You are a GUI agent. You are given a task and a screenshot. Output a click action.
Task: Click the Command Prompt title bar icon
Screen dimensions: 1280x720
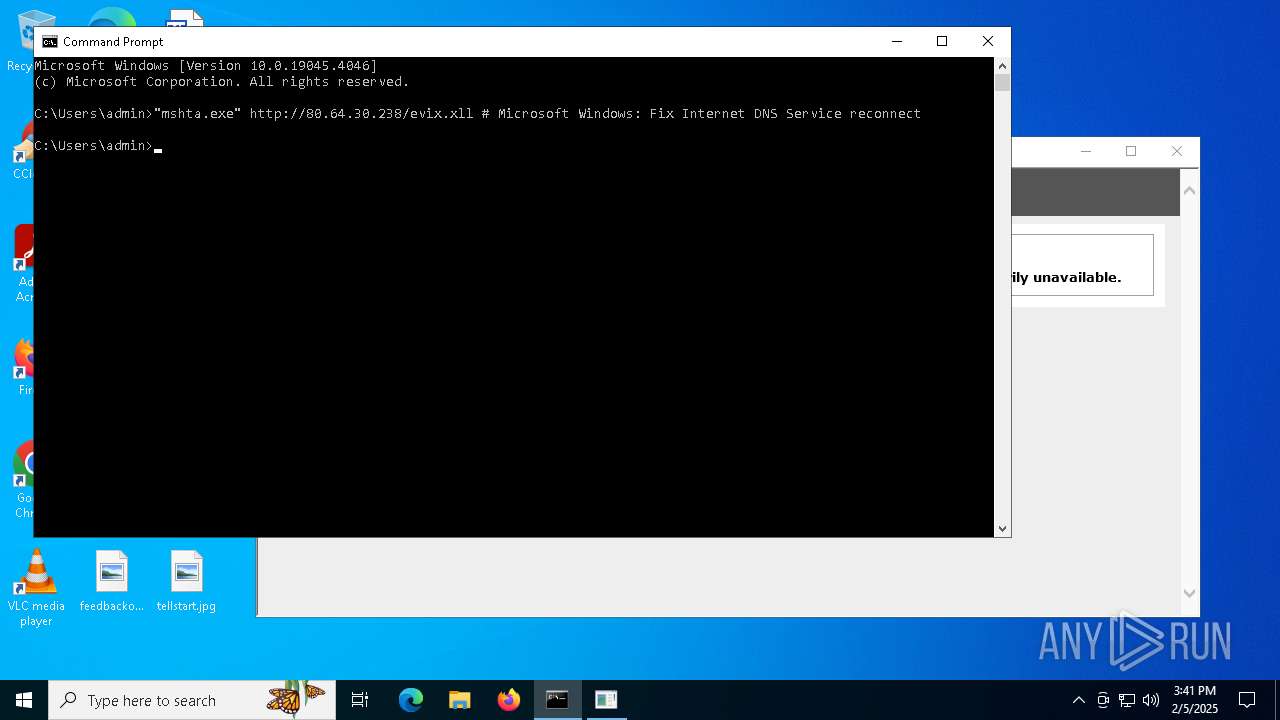[49, 42]
